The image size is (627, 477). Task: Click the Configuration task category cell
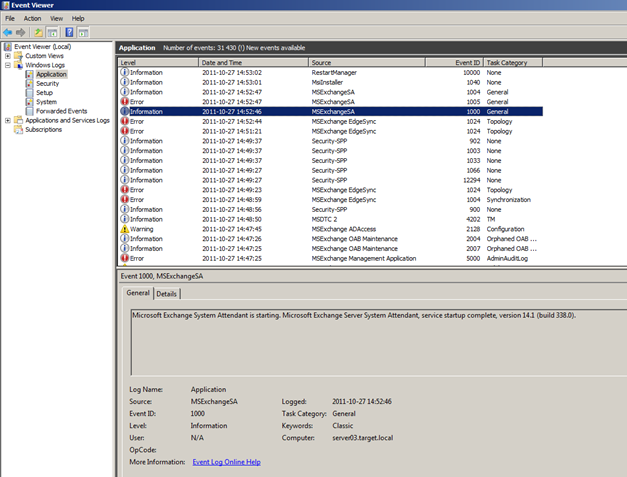pos(505,229)
